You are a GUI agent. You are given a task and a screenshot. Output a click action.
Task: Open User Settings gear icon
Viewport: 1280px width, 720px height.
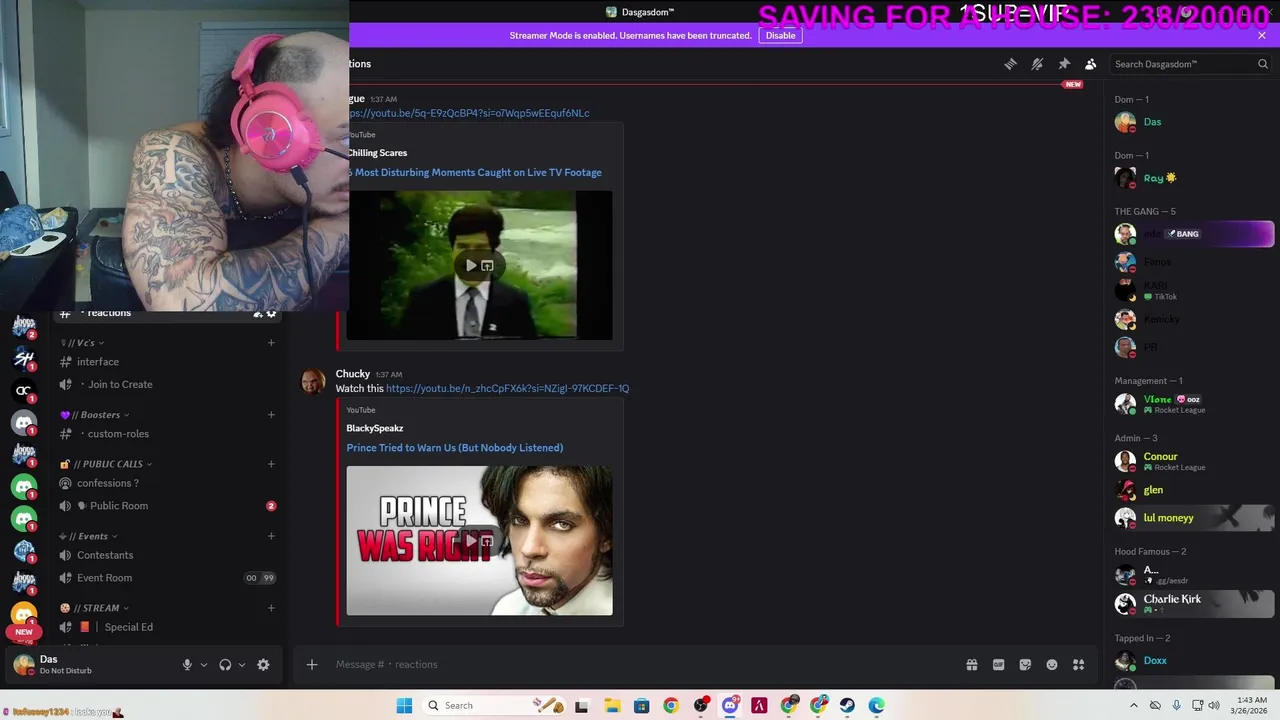pyautogui.click(x=263, y=665)
